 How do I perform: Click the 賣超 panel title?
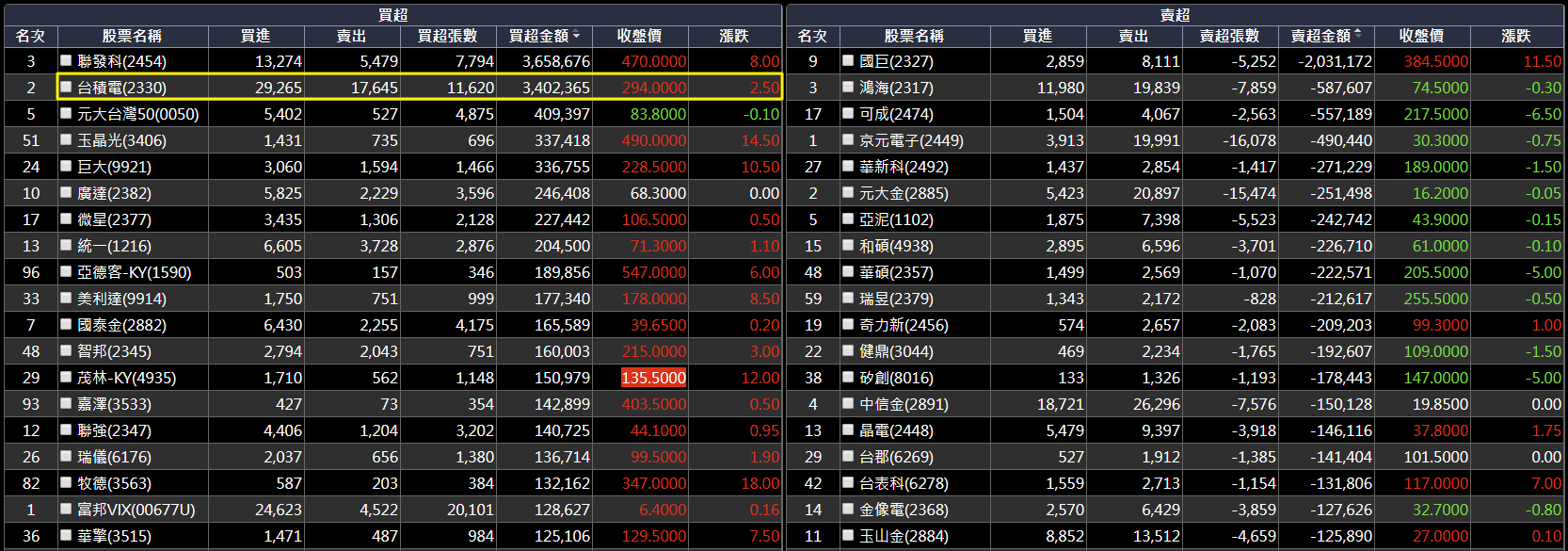coord(1175,14)
